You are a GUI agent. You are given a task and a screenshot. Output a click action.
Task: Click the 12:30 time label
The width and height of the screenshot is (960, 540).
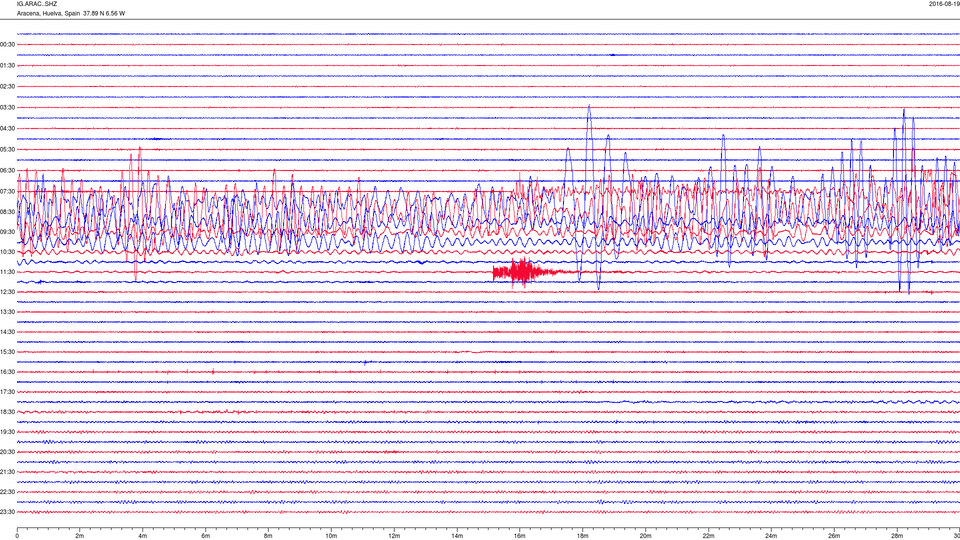pyautogui.click(x=7, y=292)
